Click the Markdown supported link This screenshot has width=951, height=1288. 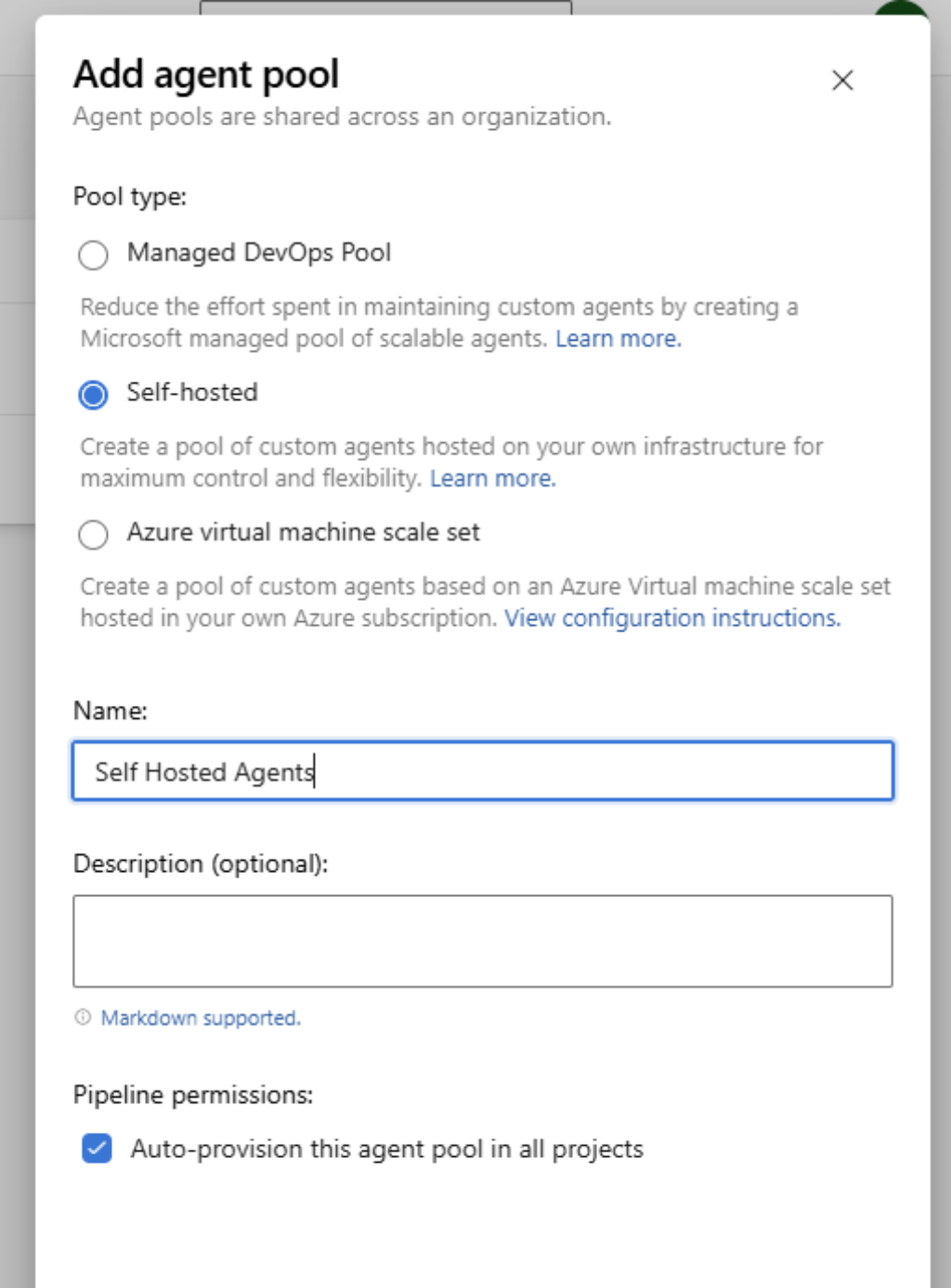pos(200,1018)
